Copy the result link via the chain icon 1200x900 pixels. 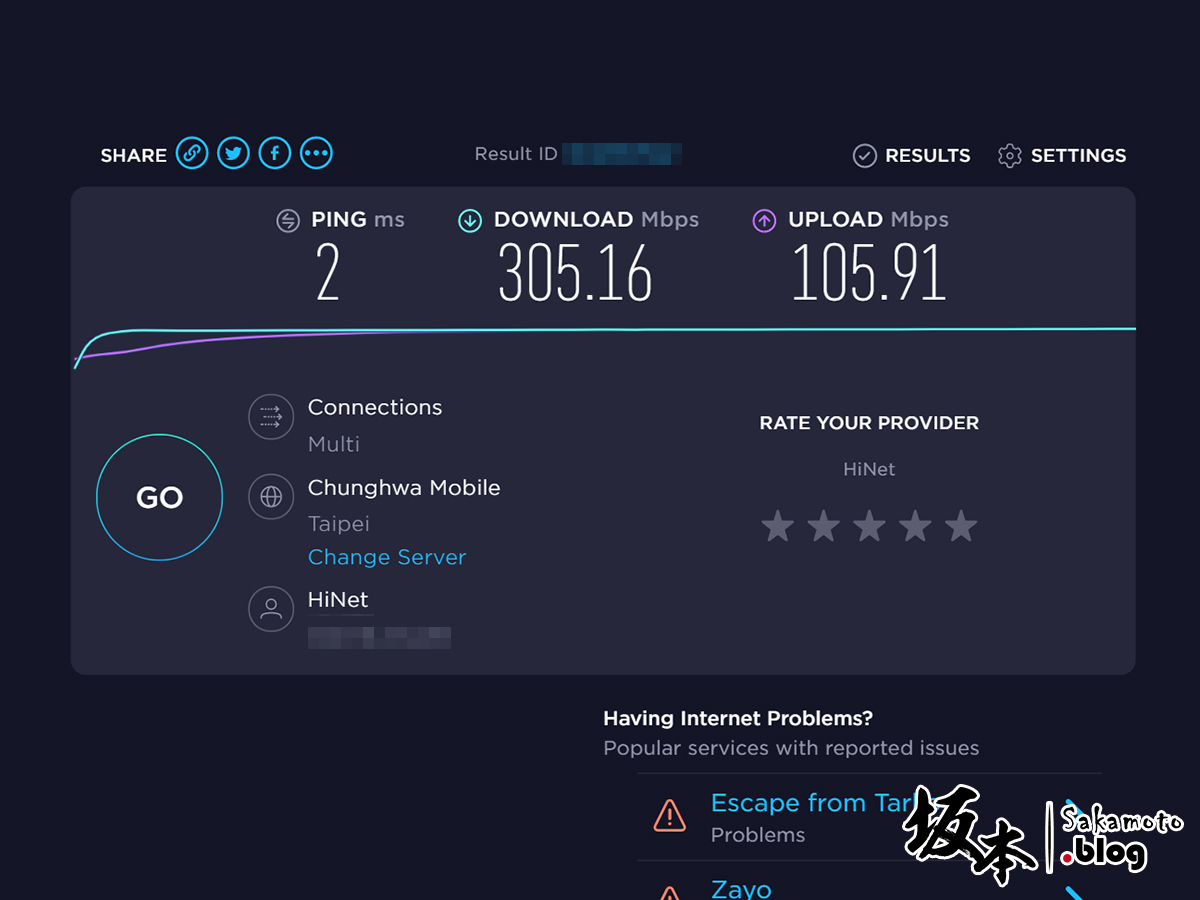(x=192, y=154)
